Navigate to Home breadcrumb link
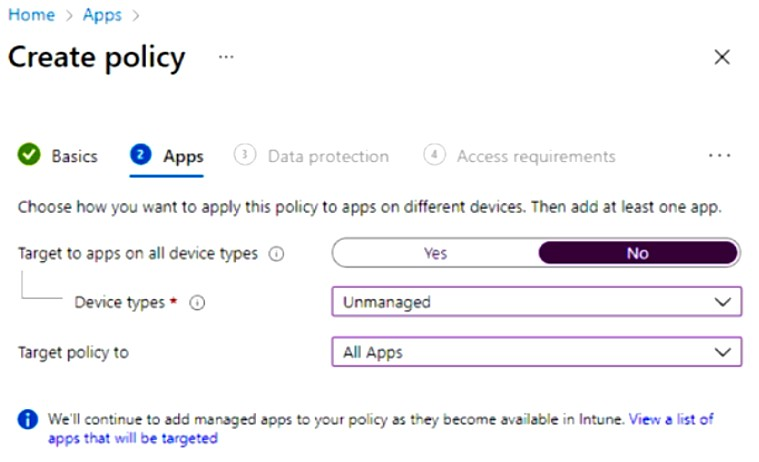The width and height of the screenshot is (759, 462). click(31, 15)
